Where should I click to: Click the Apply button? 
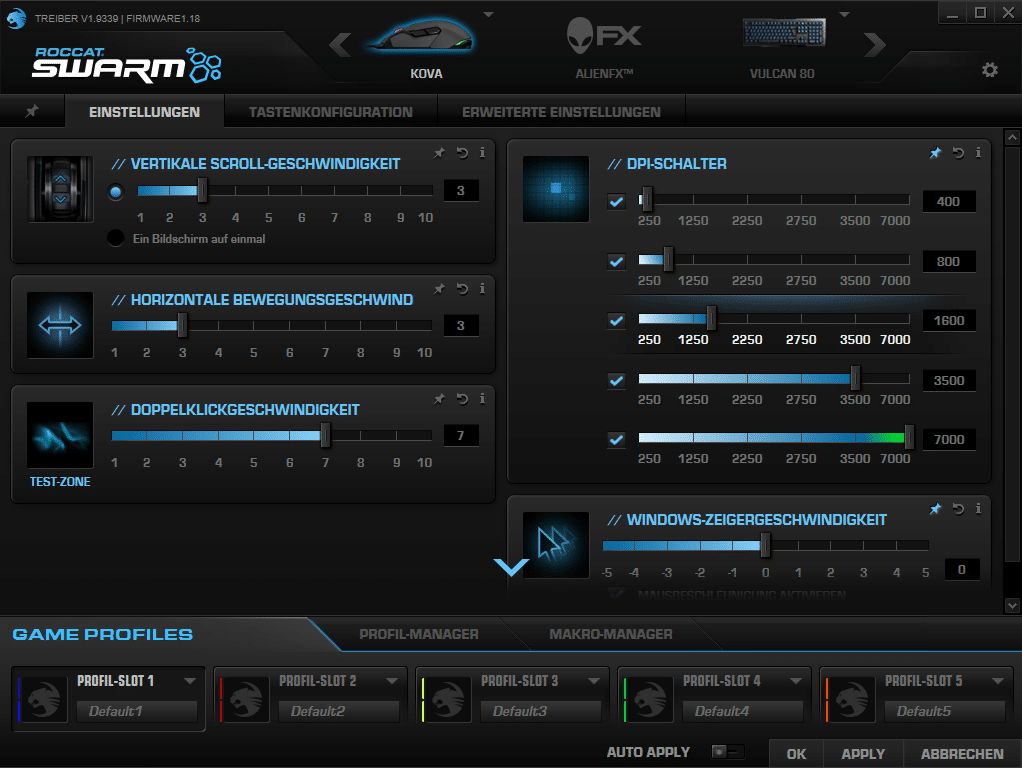[x=863, y=754]
